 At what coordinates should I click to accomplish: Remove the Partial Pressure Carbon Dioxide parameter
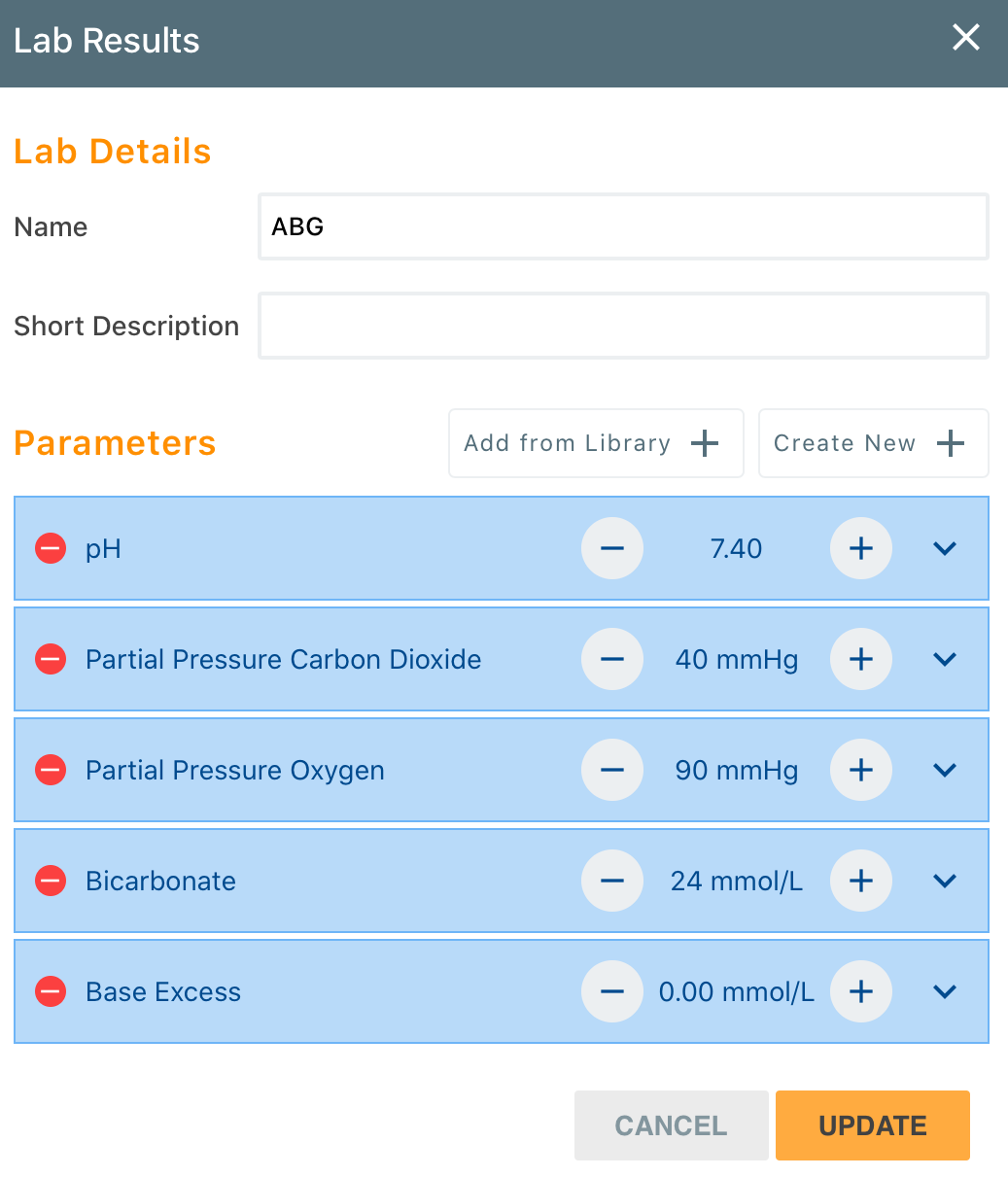pos(50,659)
